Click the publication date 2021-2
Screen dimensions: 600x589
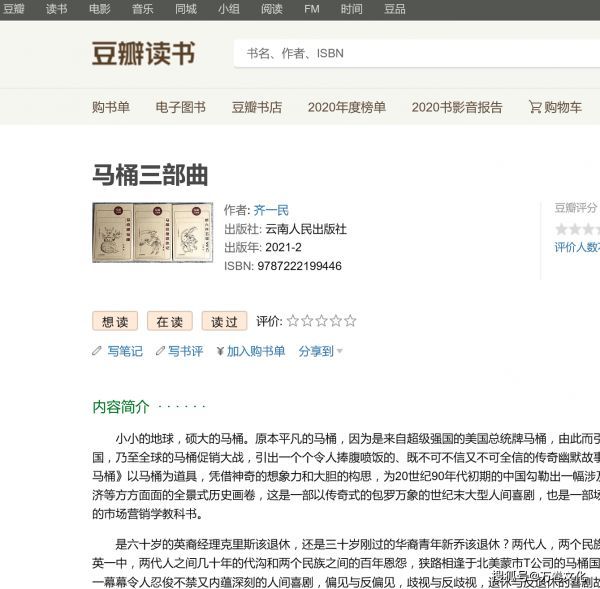(283, 247)
